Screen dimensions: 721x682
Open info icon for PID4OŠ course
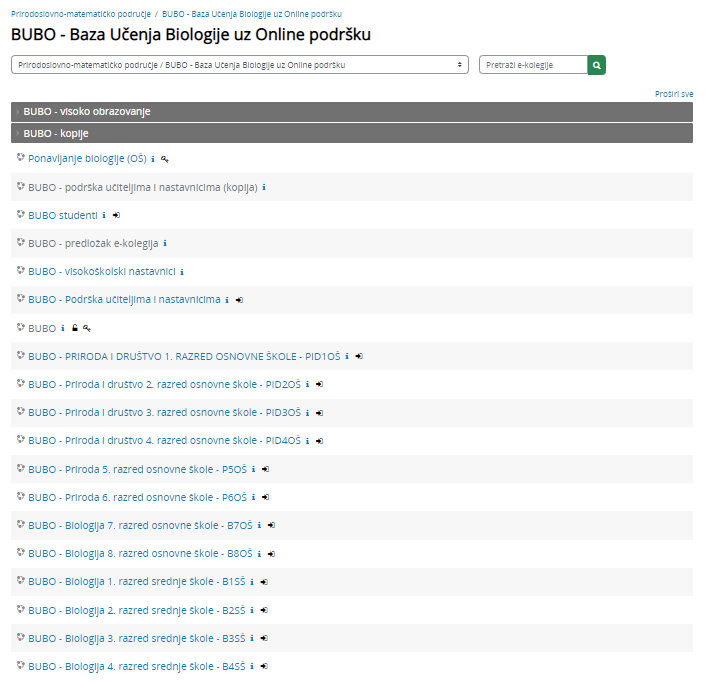(308, 441)
